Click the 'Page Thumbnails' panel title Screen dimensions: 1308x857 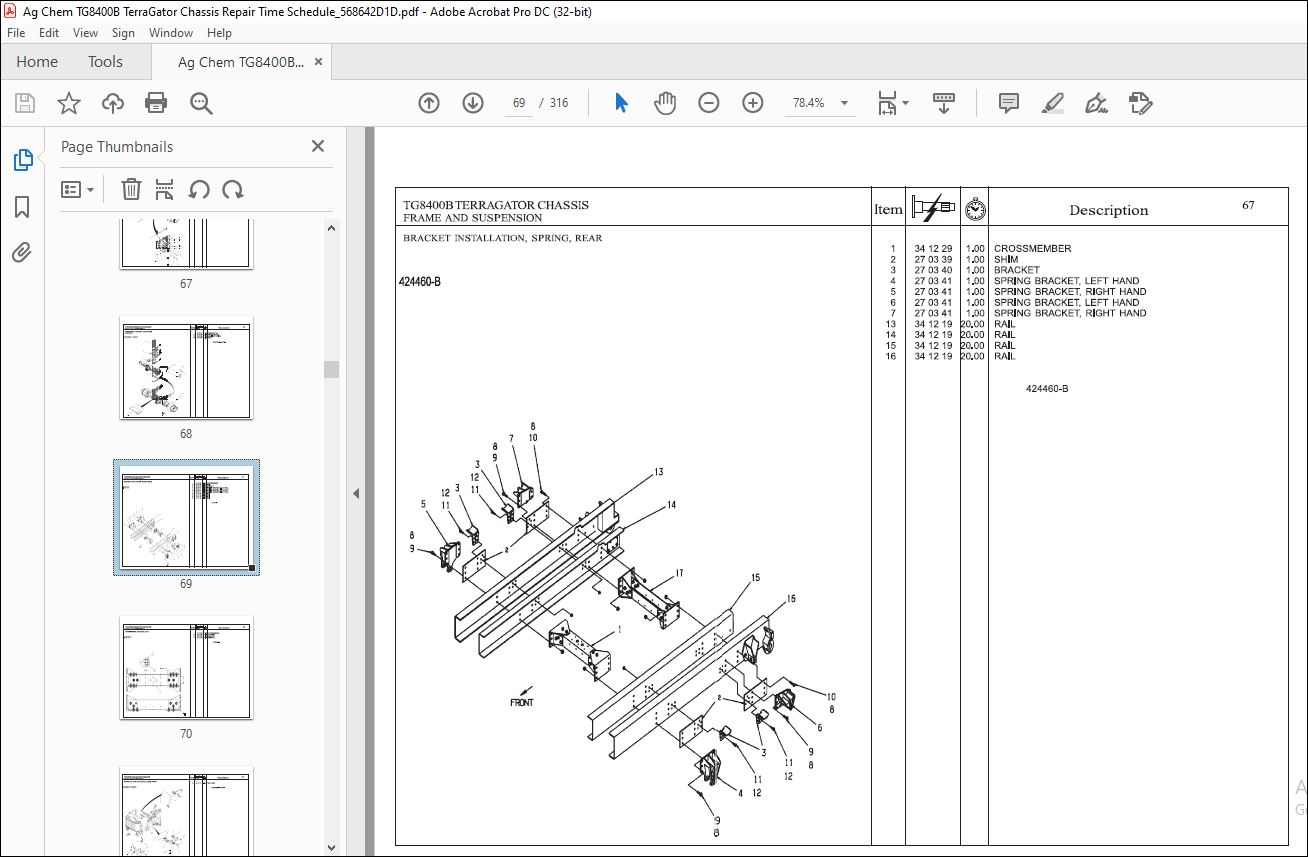(117, 147)
